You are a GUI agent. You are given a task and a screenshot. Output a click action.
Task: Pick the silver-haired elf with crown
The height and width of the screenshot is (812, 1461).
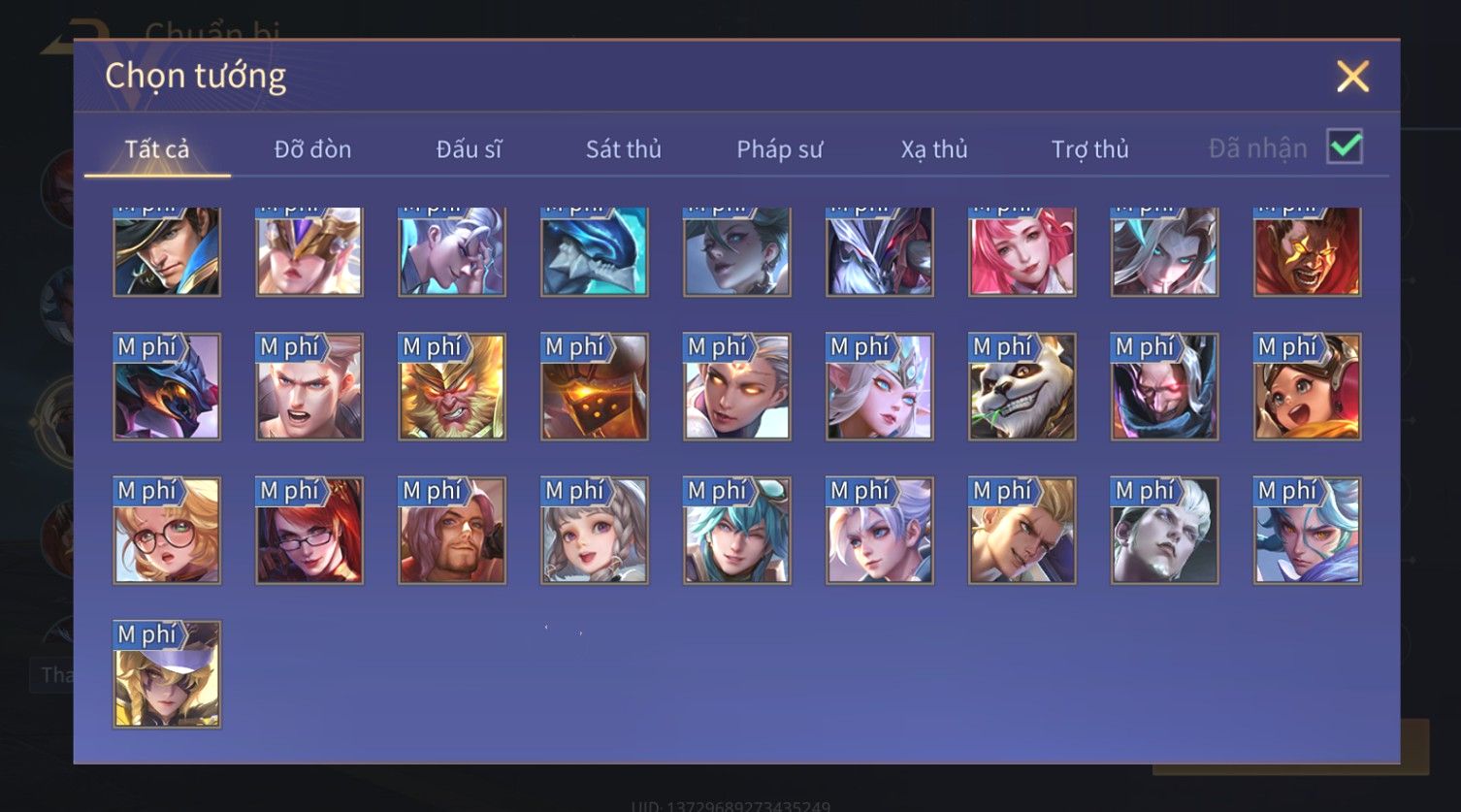pos(880,387)
